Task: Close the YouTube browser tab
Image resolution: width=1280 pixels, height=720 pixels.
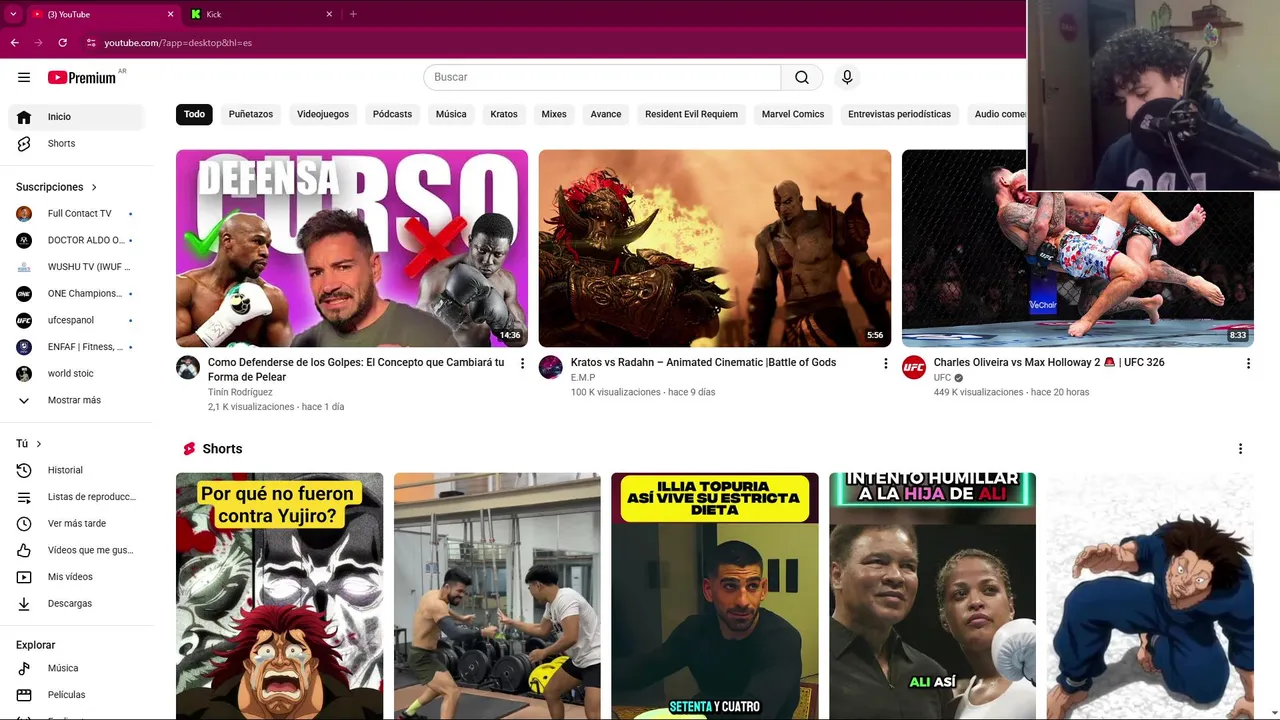Action: coord(170,14)
